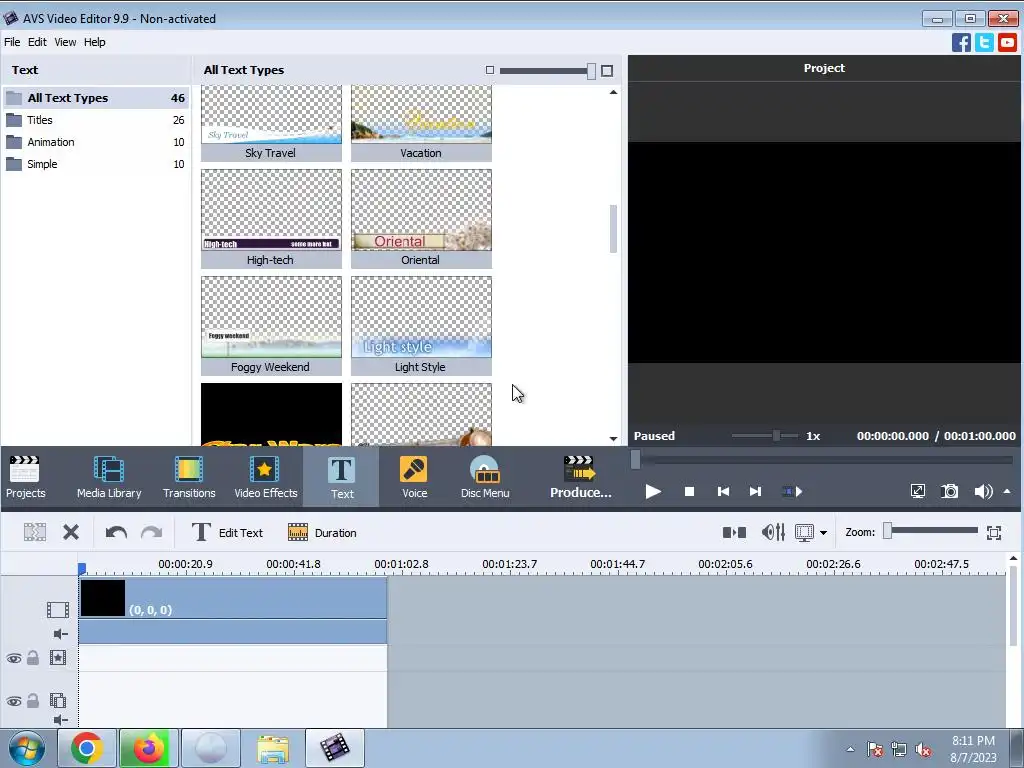Open Windows Start menu
The width and height of the screenshot is (1024, 768).
point(27,748)
